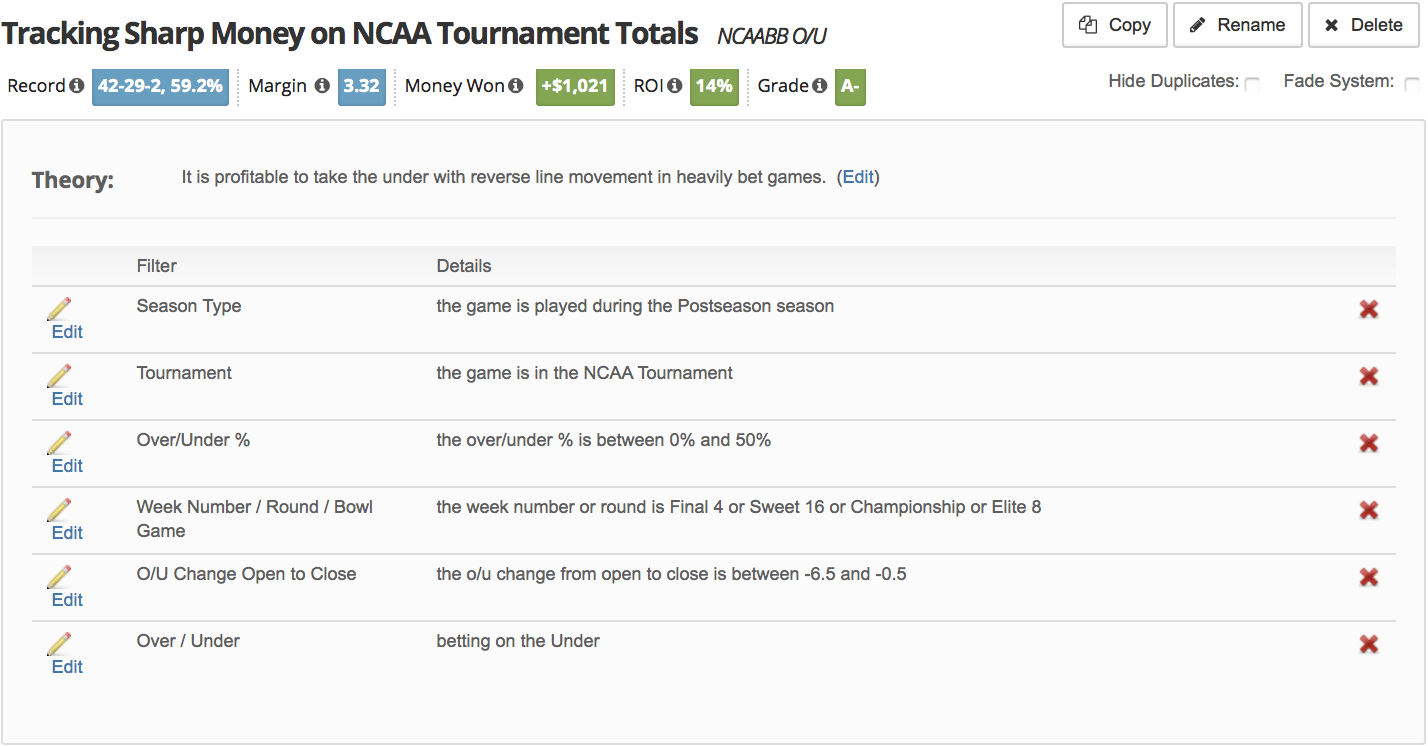Click the NCAABB O/U subtitle label
This screenshot has width=1428, height=746.
[x=772, y=37]
